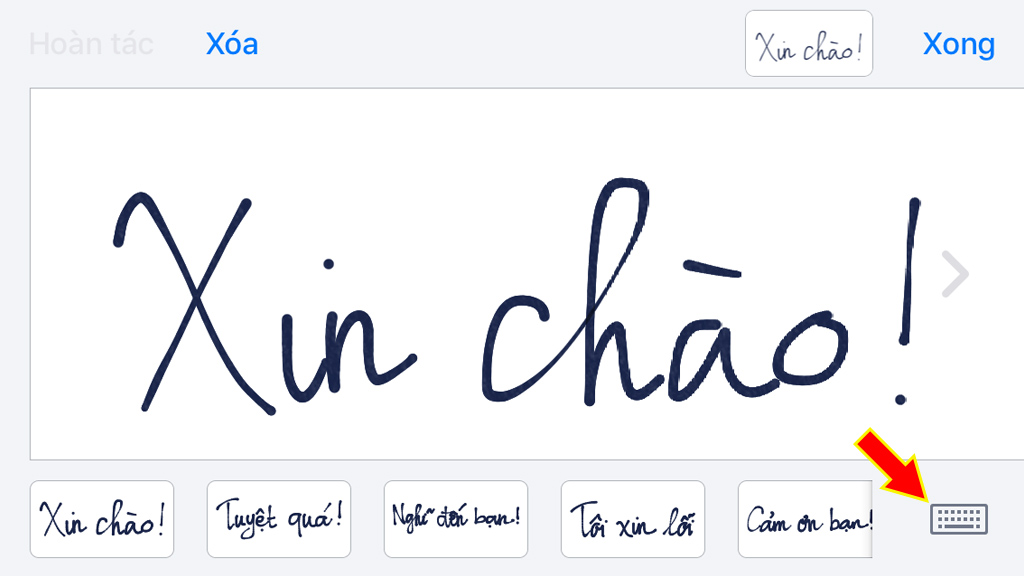The height and width of the screenshot is (576, 1024).
Task: Show the keyboard using the bottom-right icon
Action: point(959,519)
